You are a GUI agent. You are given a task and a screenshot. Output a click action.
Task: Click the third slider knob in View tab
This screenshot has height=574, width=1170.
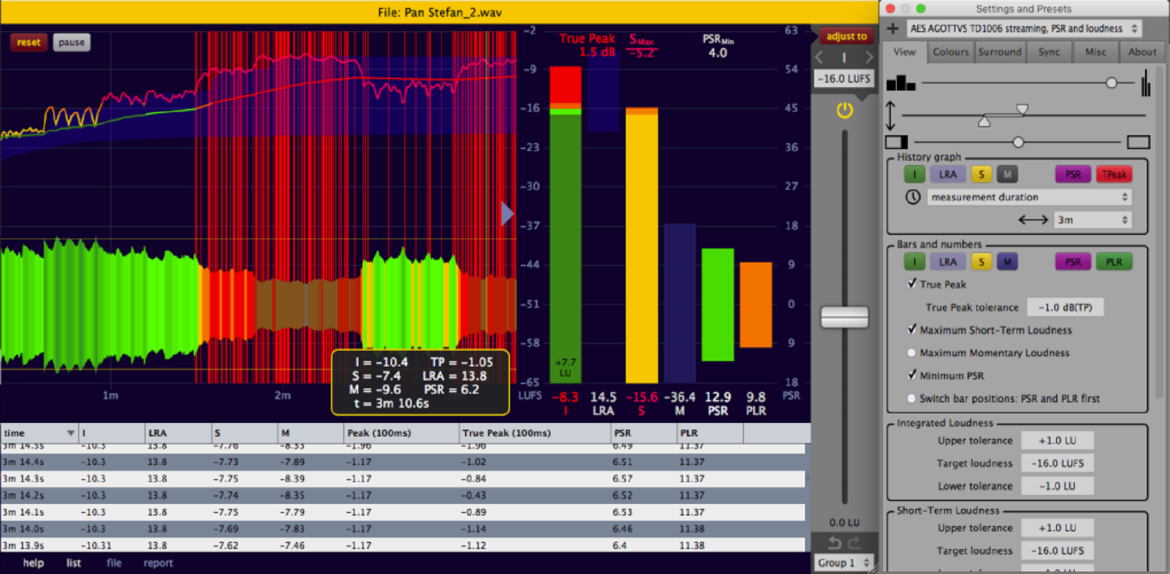pyautogui.click(x=1017, y=142)
